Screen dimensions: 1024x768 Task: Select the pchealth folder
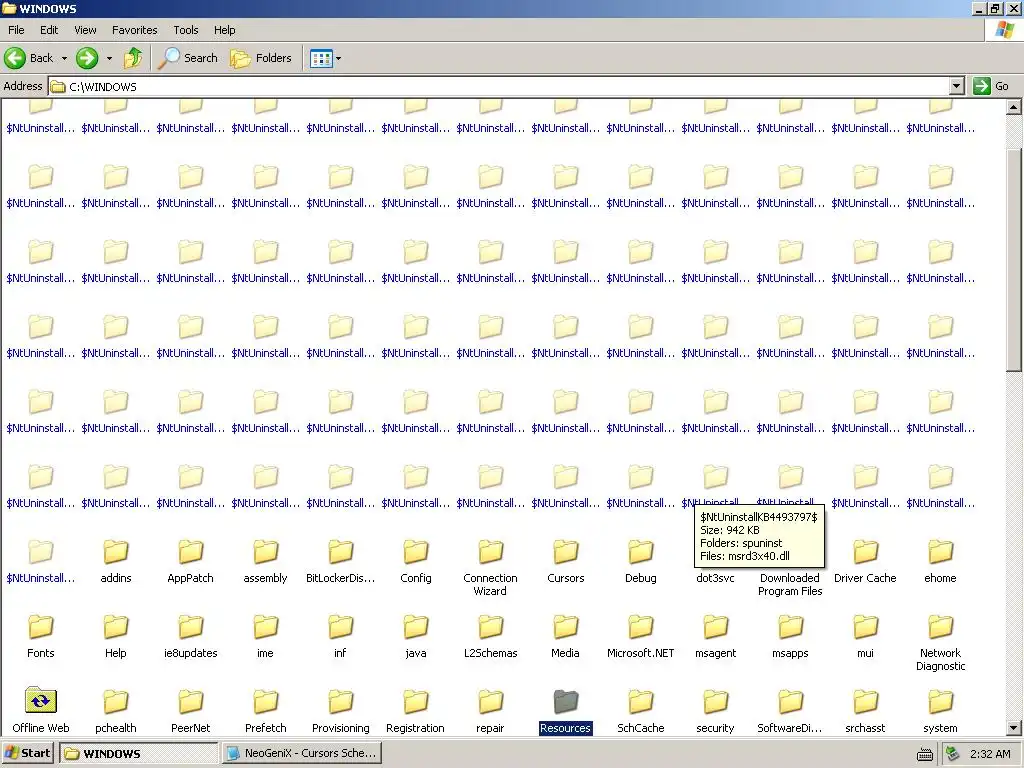116,712
